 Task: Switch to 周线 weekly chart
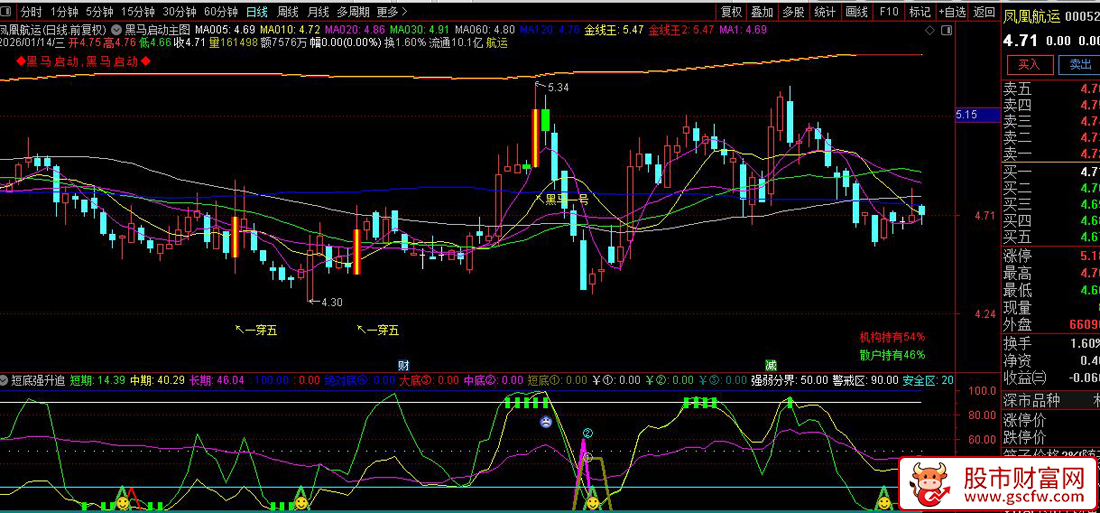tap(288, 12)
